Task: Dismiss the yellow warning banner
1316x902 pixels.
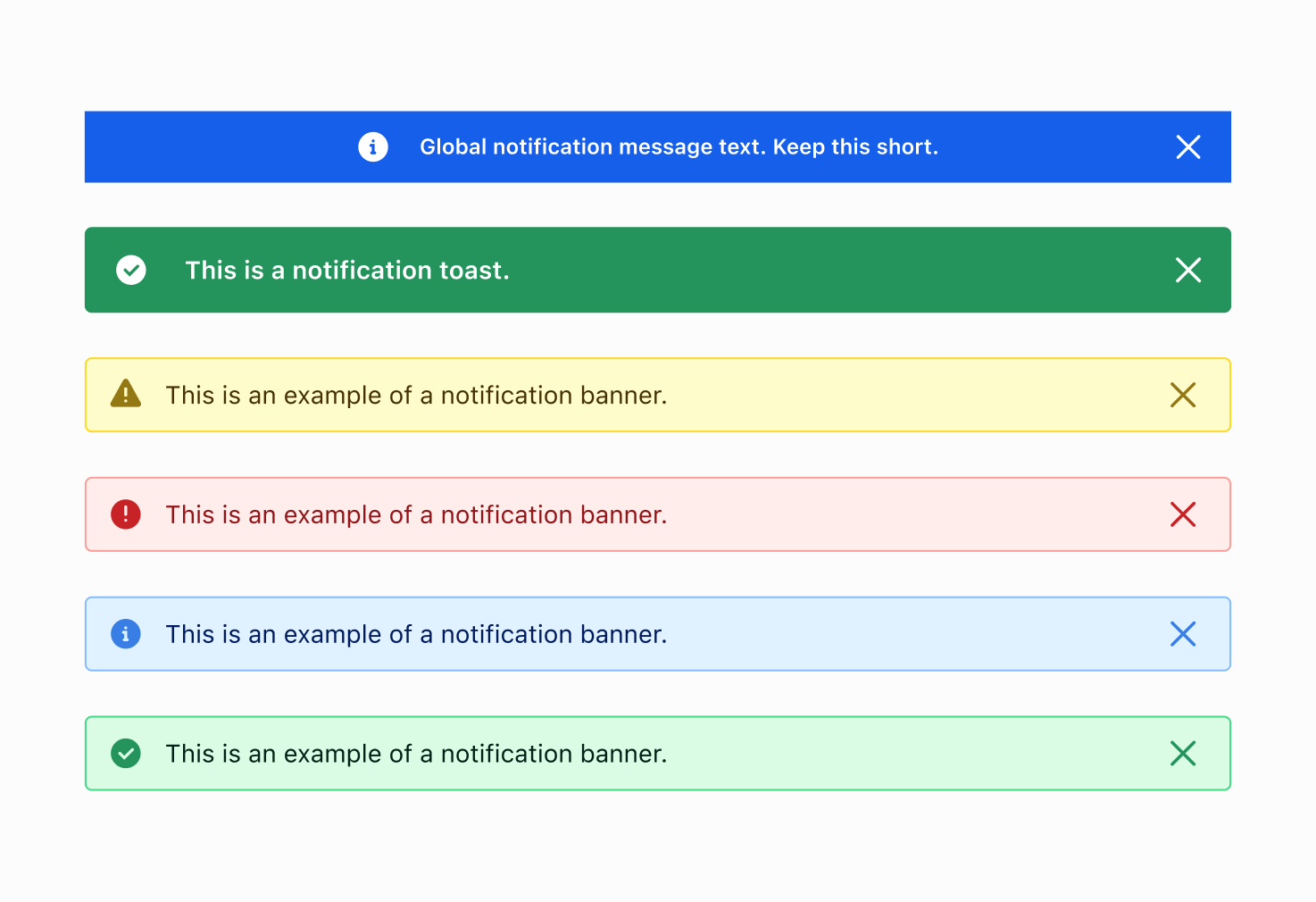Action: click(x=1183, y=395)
